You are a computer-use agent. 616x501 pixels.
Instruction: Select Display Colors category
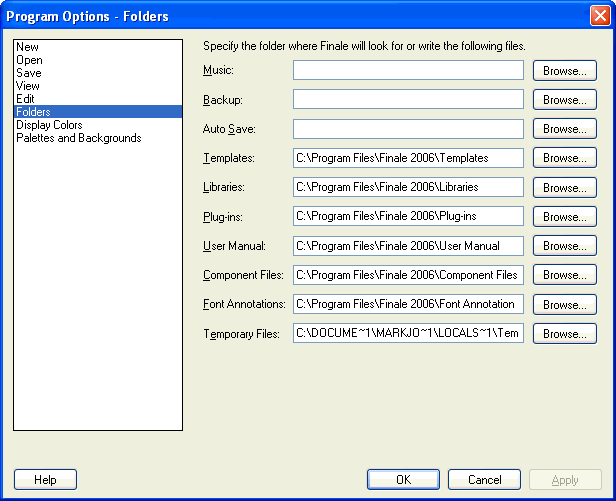point(49,125)
